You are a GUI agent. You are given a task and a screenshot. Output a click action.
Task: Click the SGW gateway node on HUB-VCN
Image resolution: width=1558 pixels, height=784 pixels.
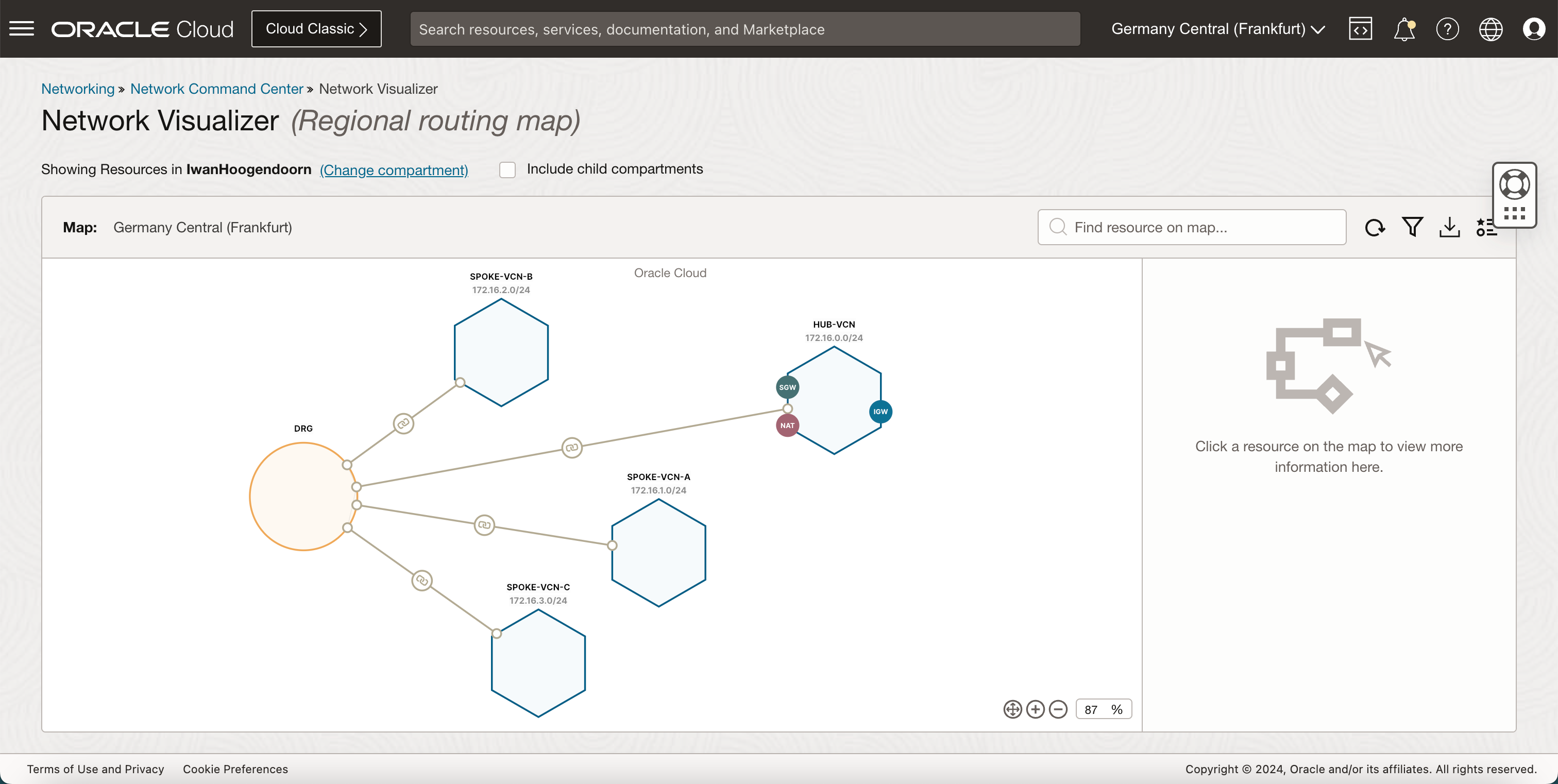point(787,386)
